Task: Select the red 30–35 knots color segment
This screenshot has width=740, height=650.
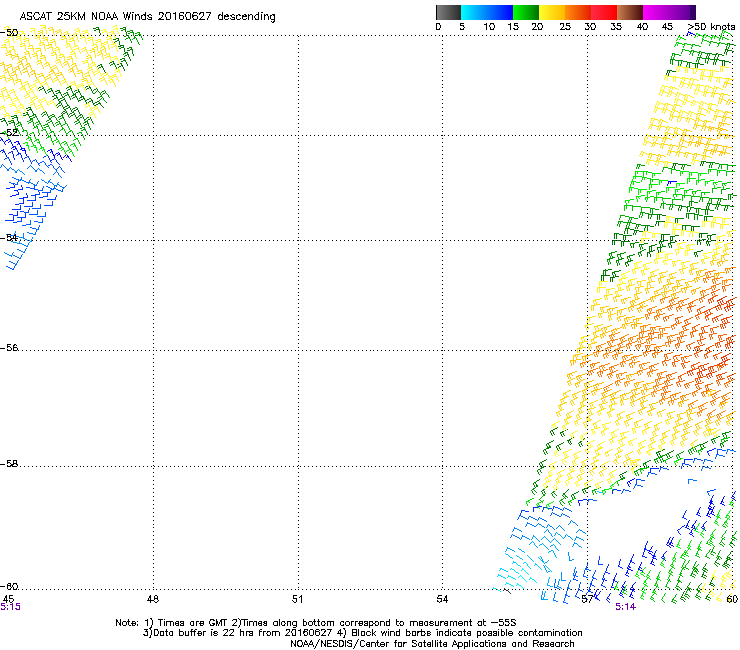Action: 604,12
